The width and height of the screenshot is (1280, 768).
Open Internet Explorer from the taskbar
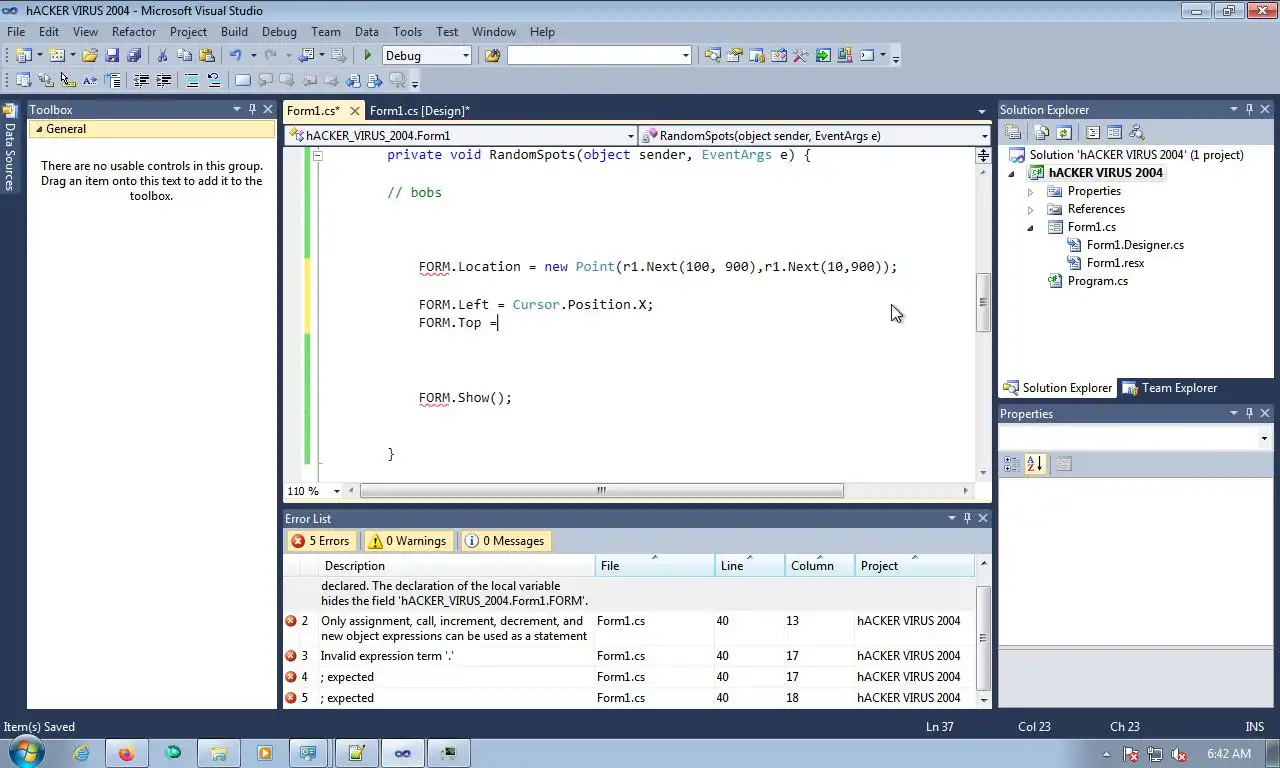pyautogui.click(x=81, y=753)
